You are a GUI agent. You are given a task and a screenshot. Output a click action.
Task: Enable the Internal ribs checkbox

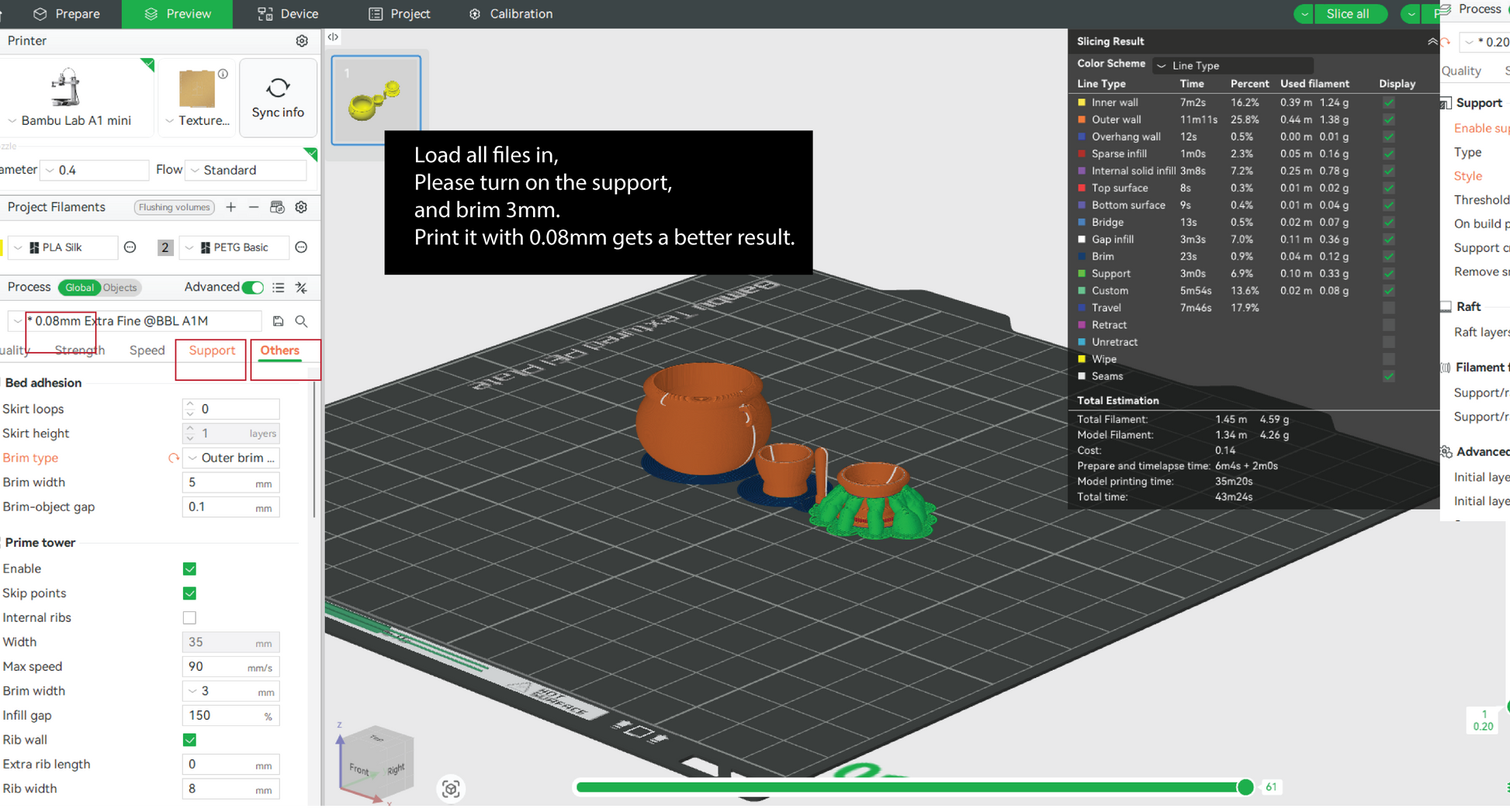[x=189, y=618]
